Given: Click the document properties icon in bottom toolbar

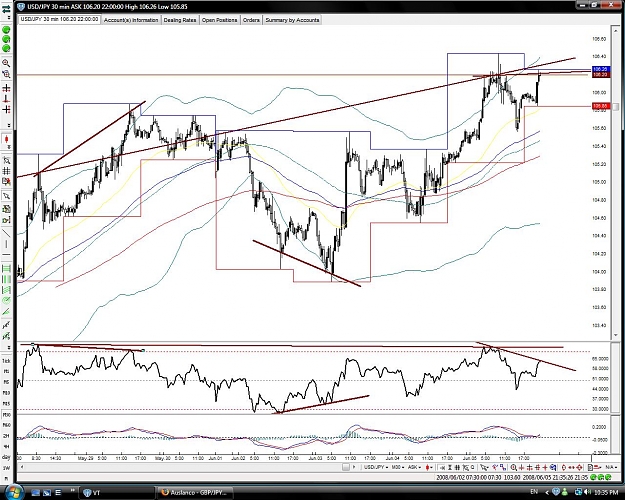Looking at the screenshot, I should coord(590,467).
